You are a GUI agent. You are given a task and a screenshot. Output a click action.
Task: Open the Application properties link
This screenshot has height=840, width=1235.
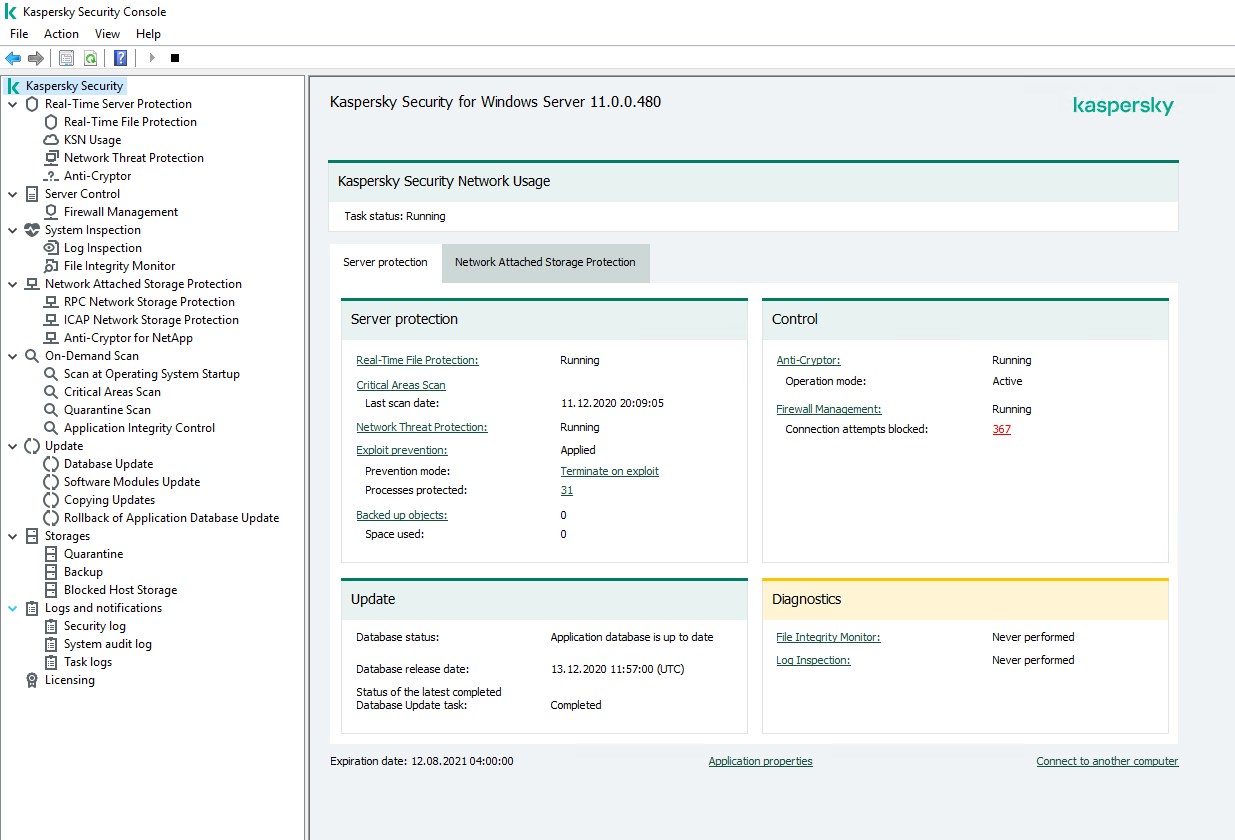pyautogui.click(x=760, y=761)
